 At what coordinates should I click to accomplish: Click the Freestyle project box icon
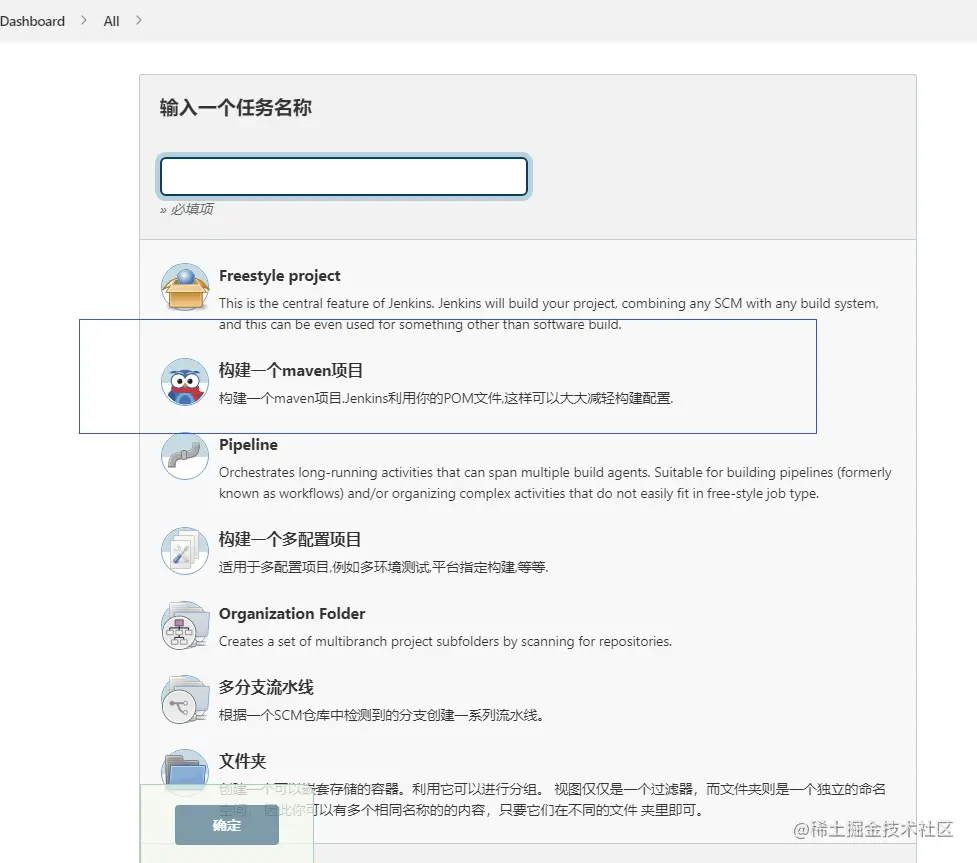tap(184, 287)
